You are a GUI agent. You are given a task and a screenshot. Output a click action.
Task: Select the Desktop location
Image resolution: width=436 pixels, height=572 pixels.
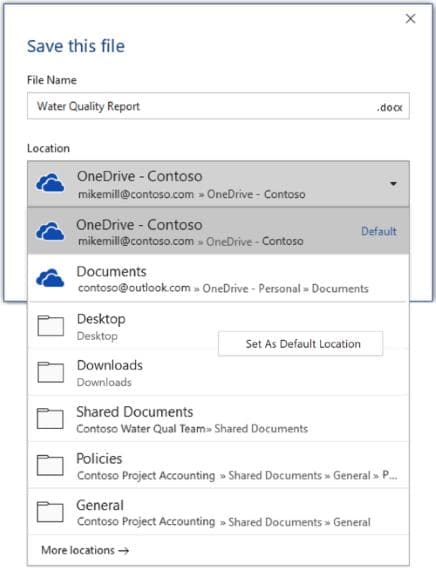click(x=218, y=325)
